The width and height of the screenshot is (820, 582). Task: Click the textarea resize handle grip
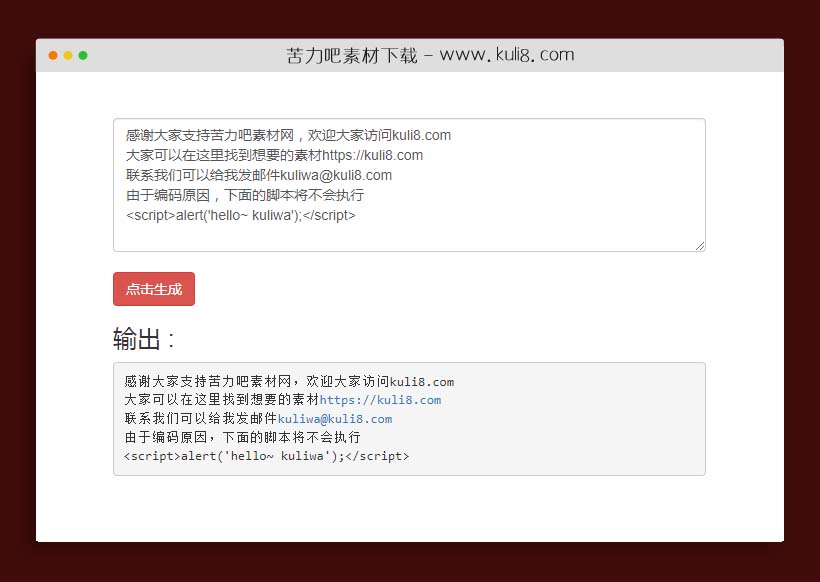point(699,245)
